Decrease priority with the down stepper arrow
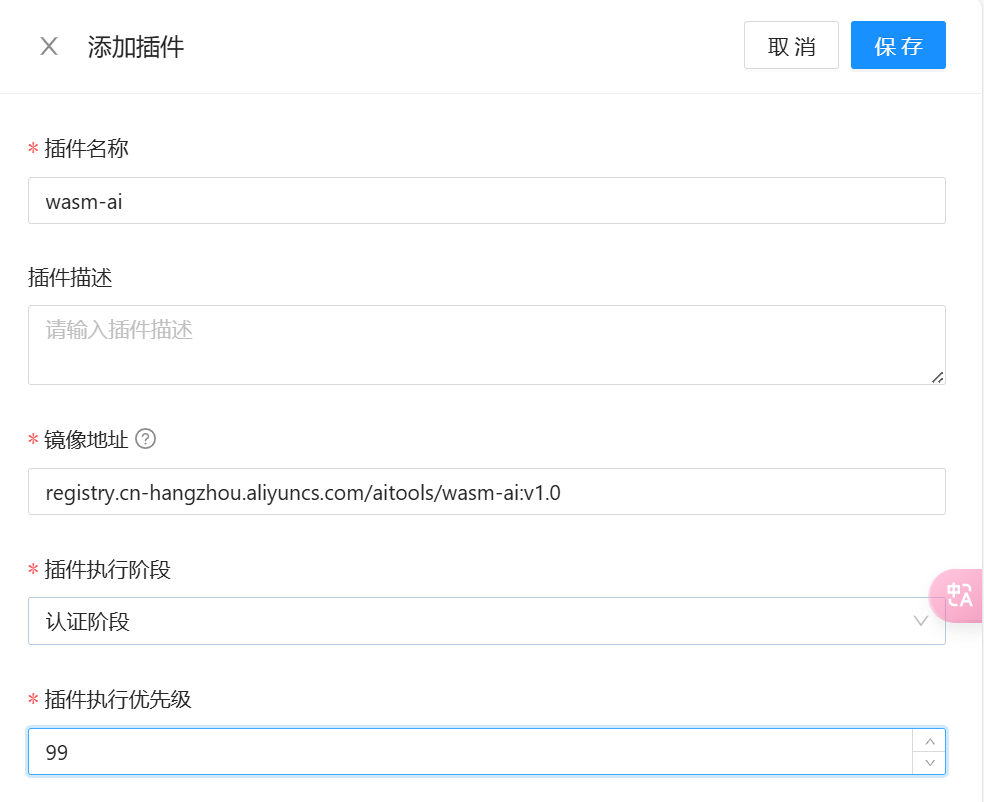The image size is (984, 802). [929, 763]
